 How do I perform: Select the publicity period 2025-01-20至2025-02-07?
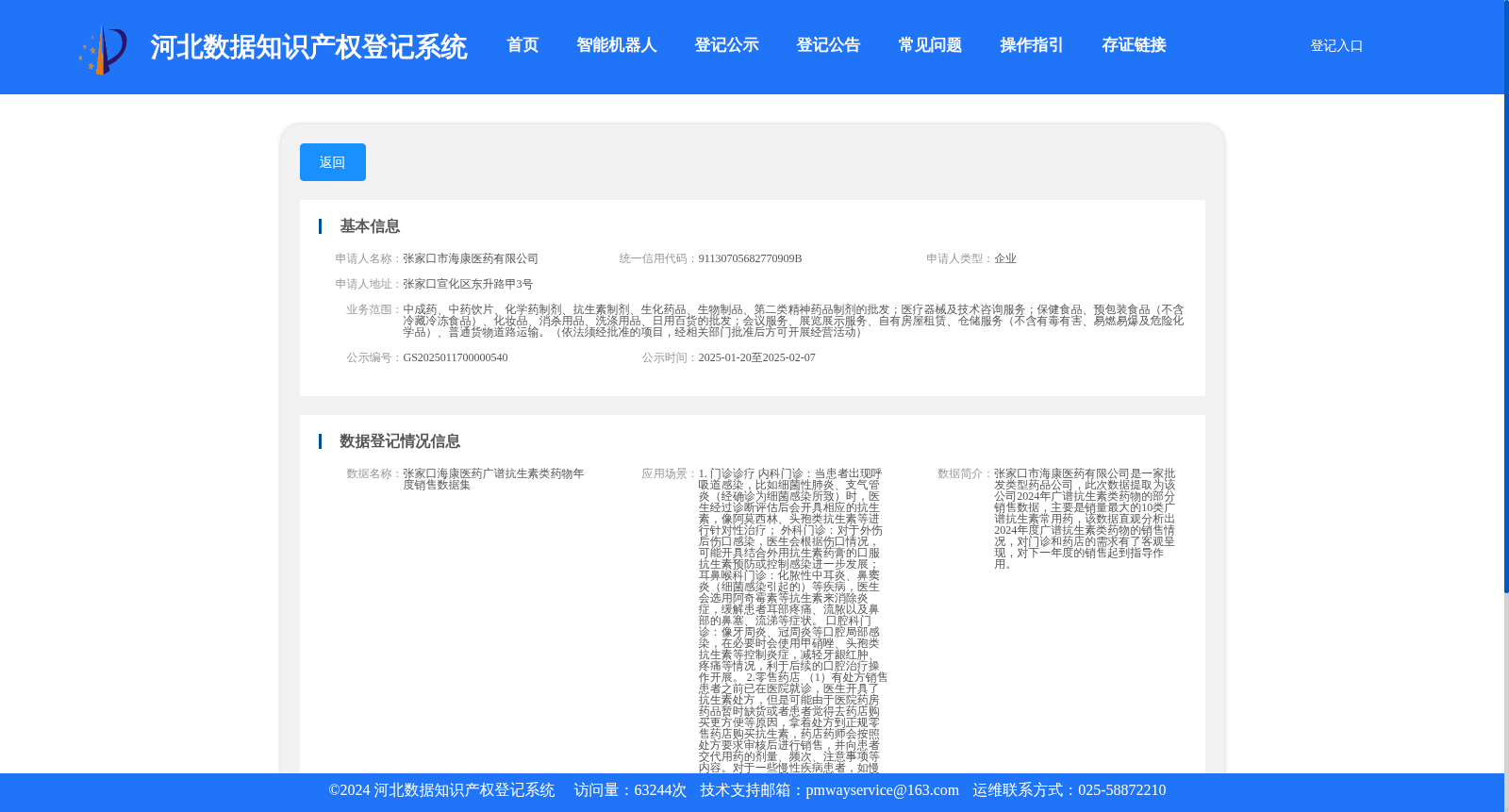pos(756,357)
